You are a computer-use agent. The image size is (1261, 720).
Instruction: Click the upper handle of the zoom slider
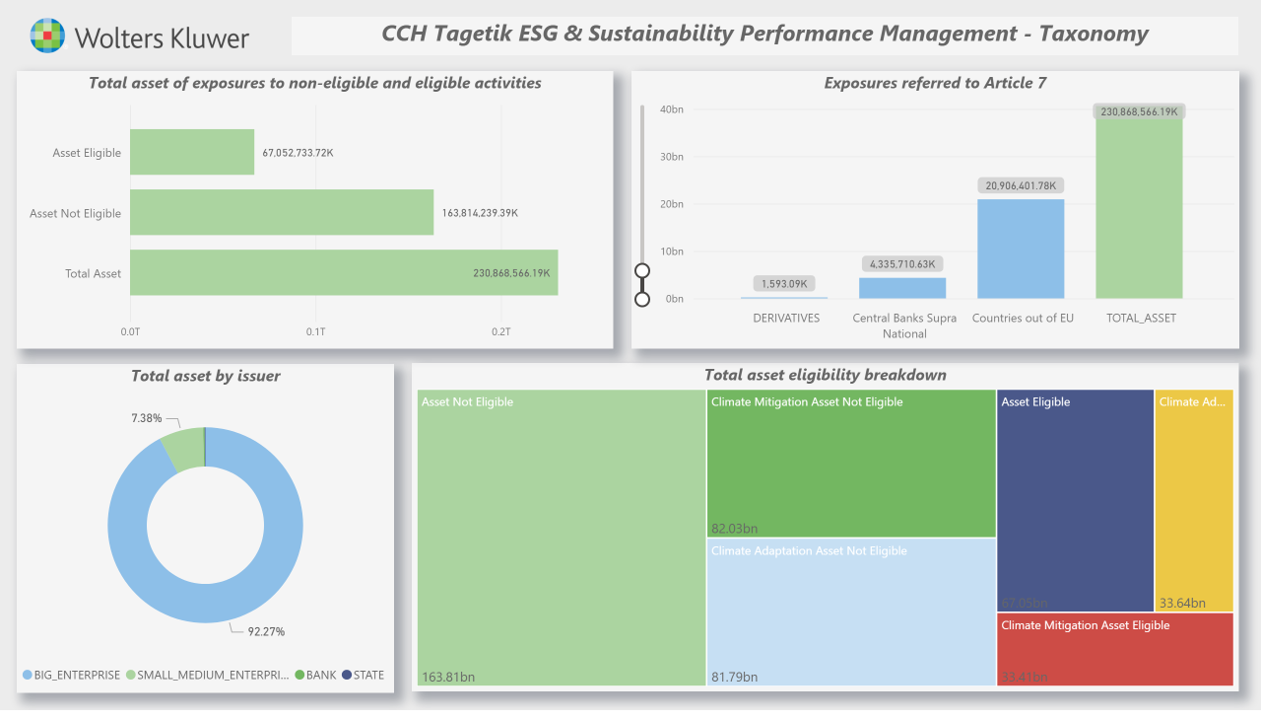(642, 271)
